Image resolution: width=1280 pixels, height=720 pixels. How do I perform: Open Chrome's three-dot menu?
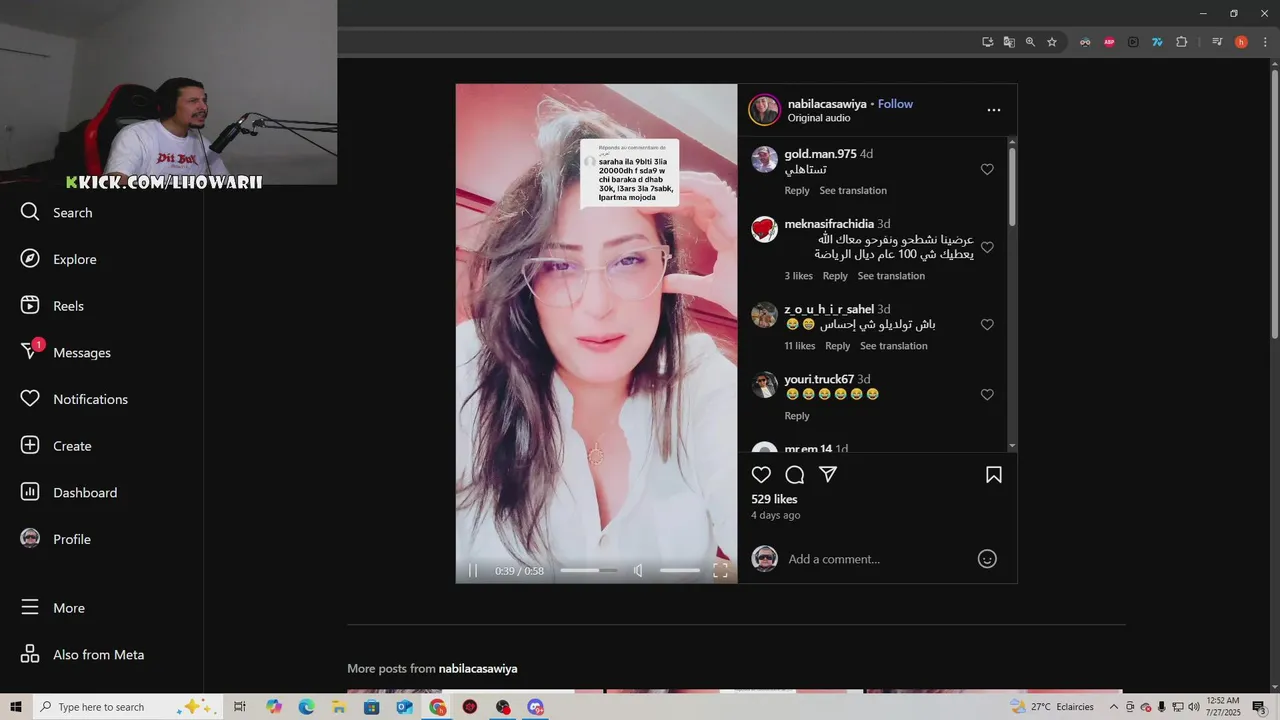[x=1264, y=42]
